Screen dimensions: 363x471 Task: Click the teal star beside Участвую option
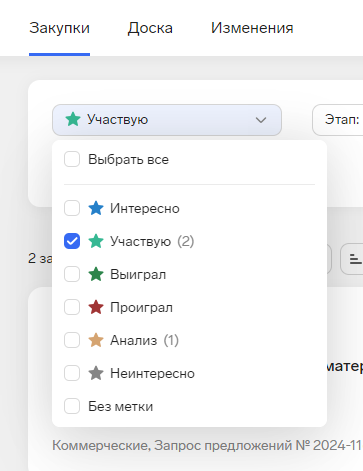(96, 241)
